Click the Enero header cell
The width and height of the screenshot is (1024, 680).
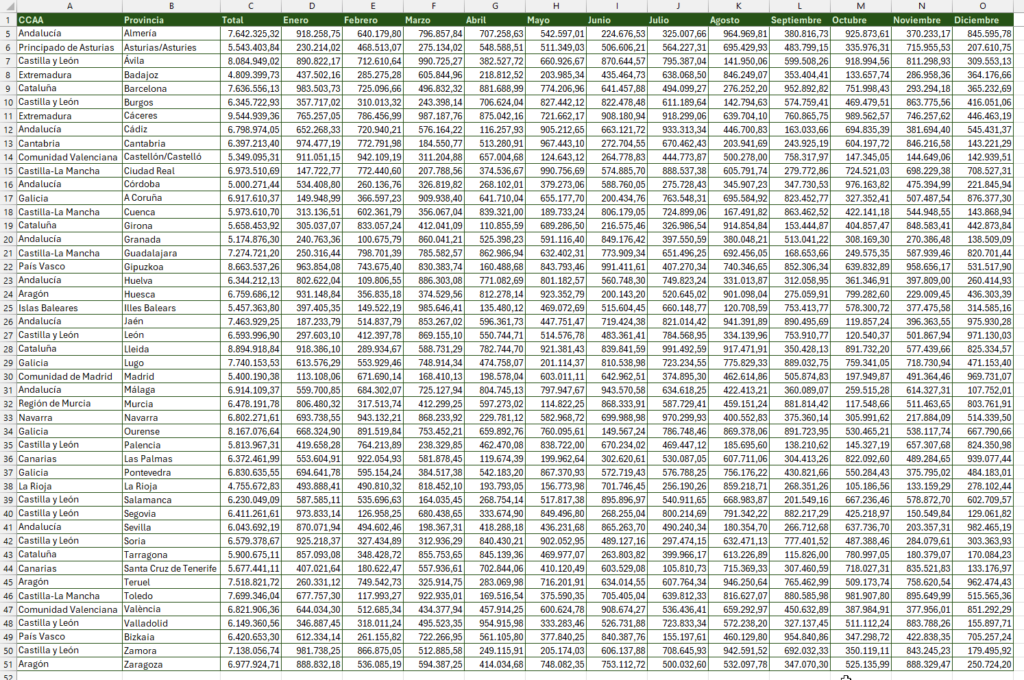click(312, 20)
